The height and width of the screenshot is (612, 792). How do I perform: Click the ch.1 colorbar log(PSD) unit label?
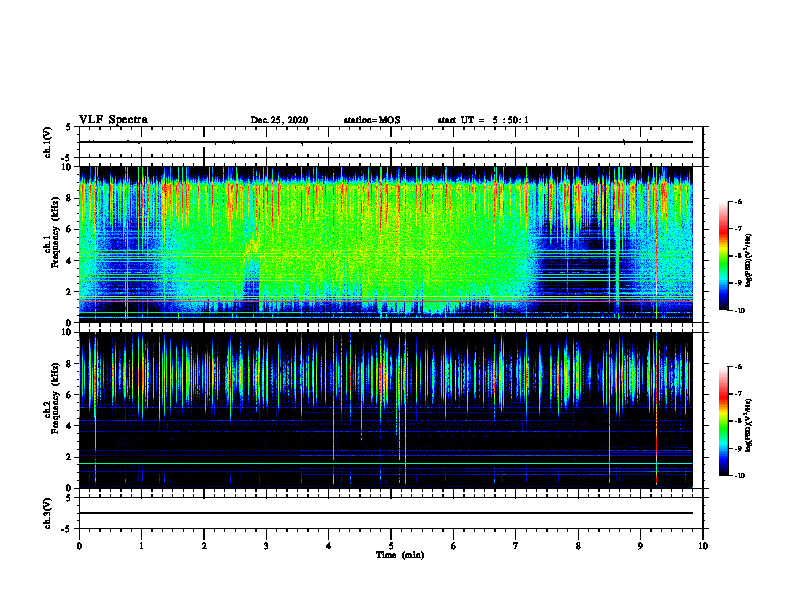click(749, 260)
